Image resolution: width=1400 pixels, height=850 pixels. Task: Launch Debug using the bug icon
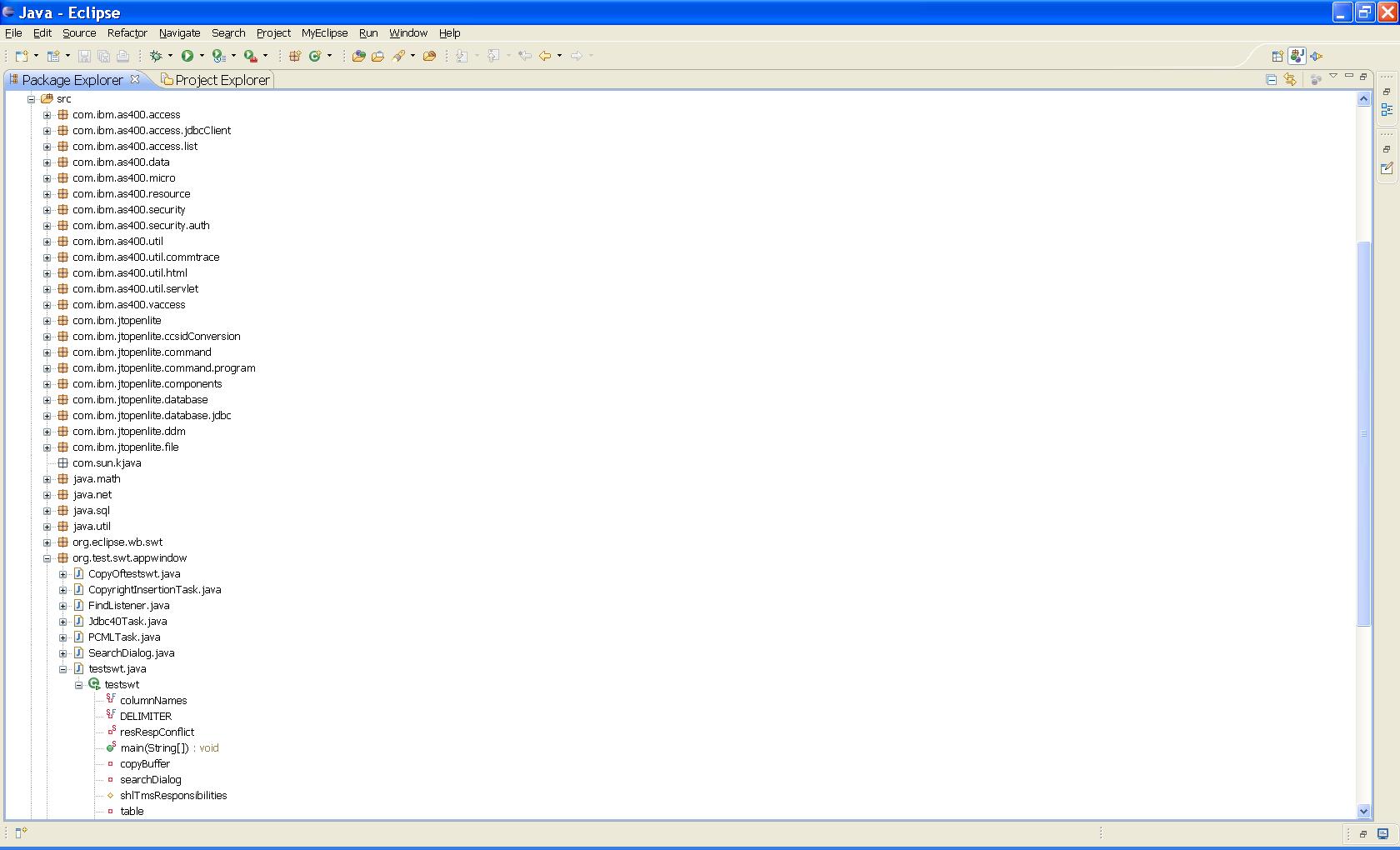(156, 56)
